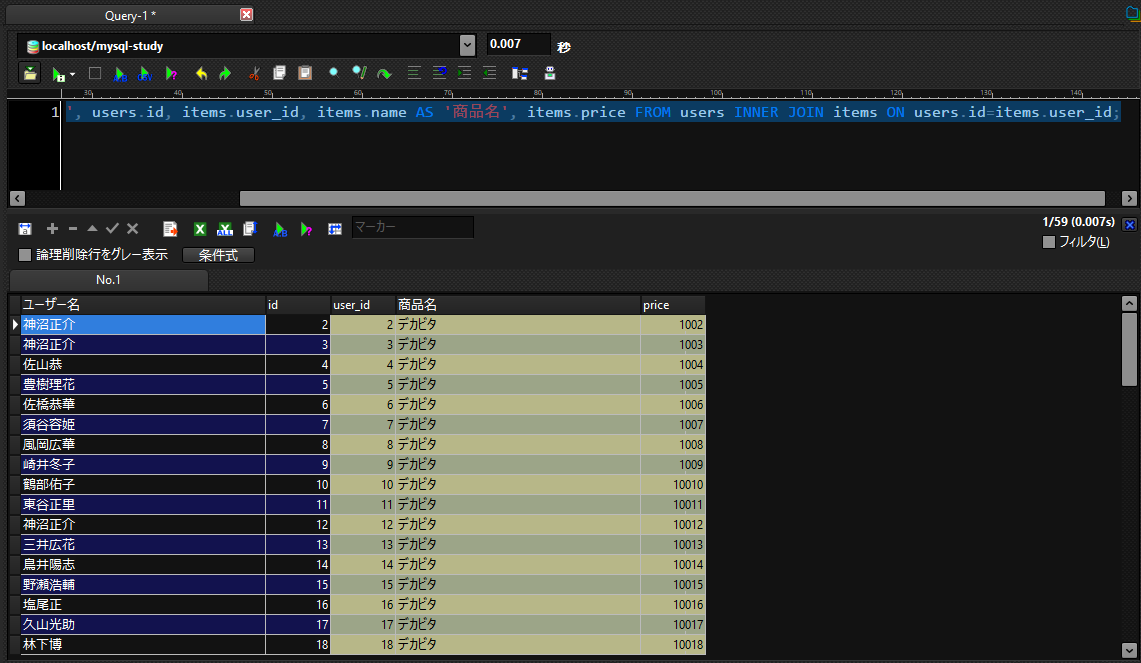This screenshot has height=663, width=1141.
Task: Click the 0.007 seconds elapsed time field
Action: 518,44
